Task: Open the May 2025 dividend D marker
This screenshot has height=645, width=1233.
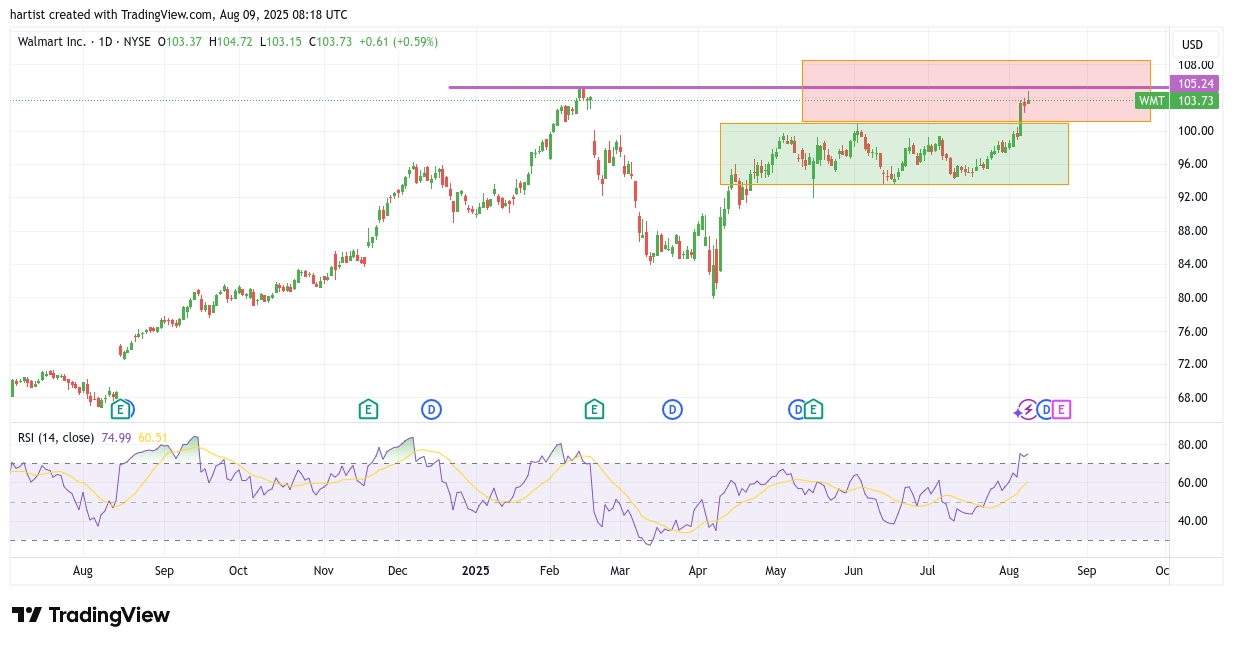Action: 797,409
